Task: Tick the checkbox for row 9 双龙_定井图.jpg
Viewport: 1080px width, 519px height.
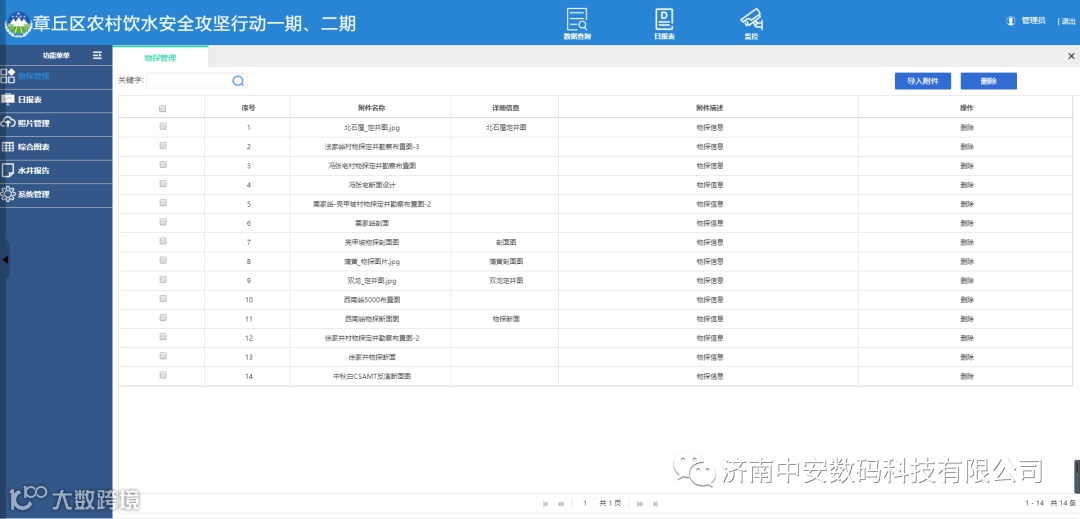Action: point(163,279)
